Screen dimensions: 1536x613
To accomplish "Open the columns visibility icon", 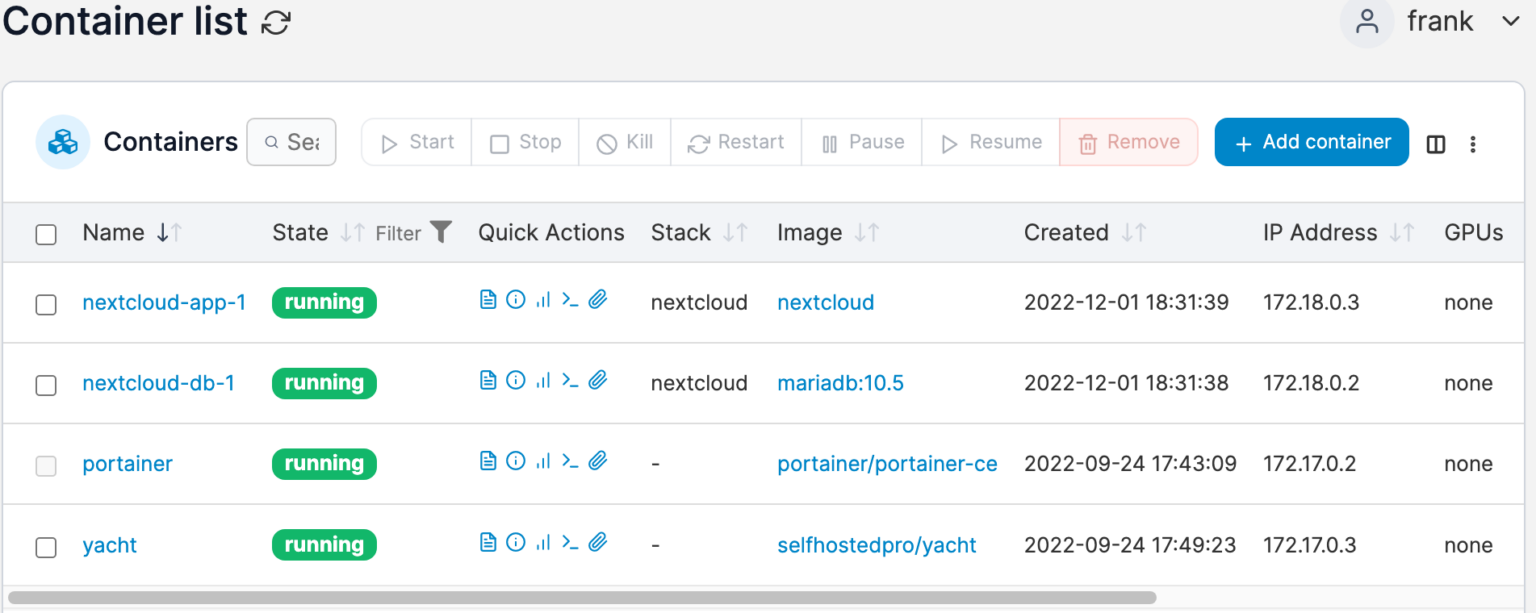I will [x=1435, y=143].
